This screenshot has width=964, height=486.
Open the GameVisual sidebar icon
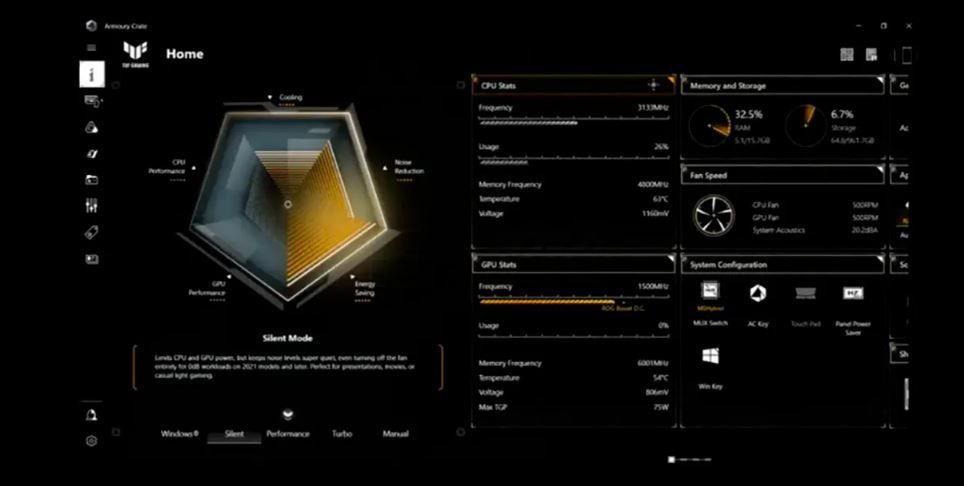click(x=92, y=154)
